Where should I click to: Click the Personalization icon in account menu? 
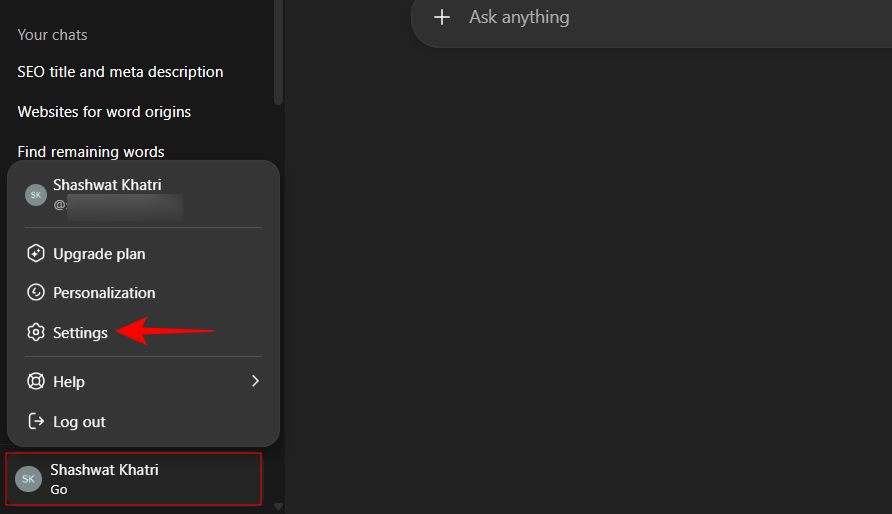36,293
